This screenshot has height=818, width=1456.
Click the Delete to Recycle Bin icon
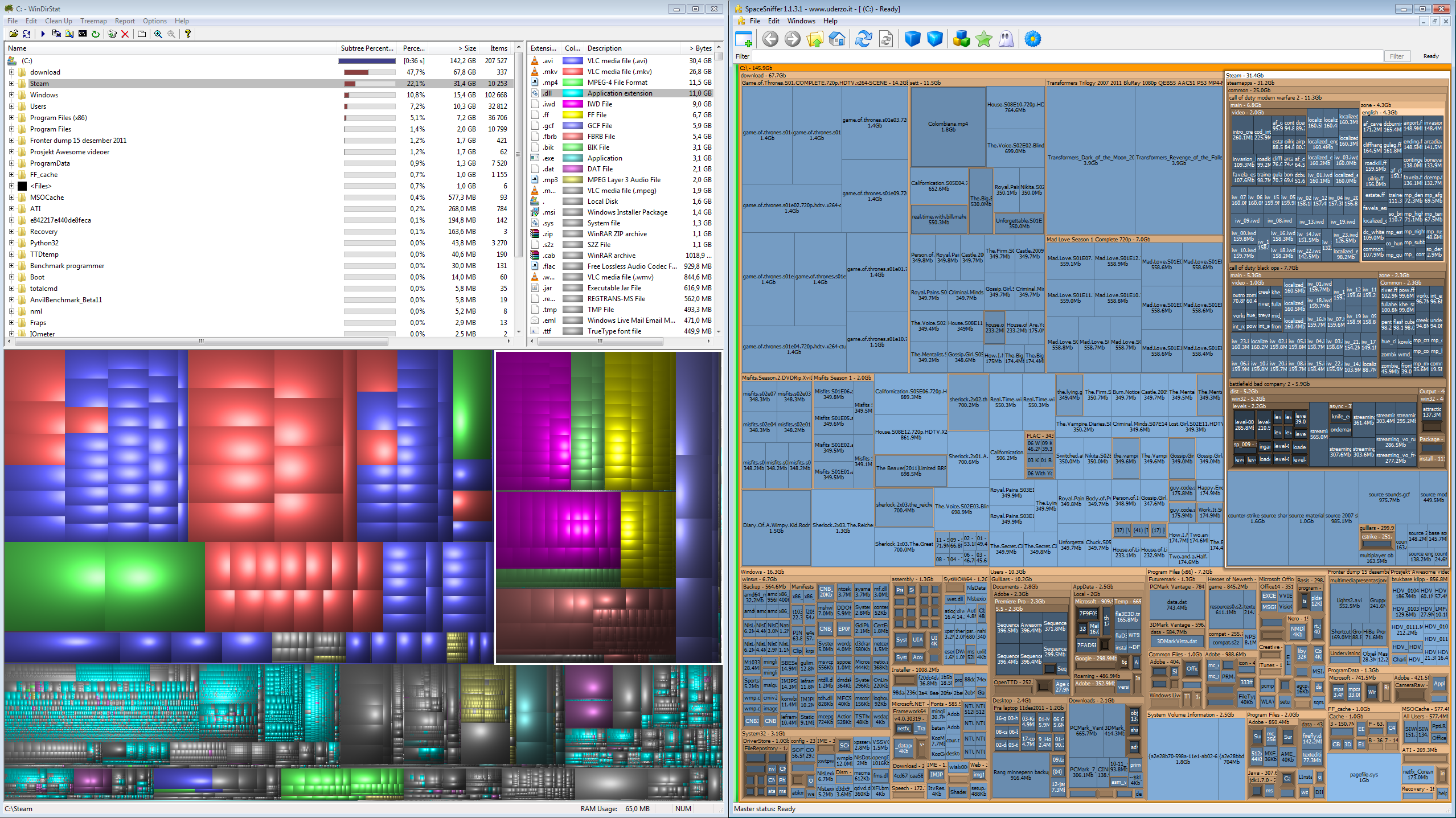tap(112, 34)
